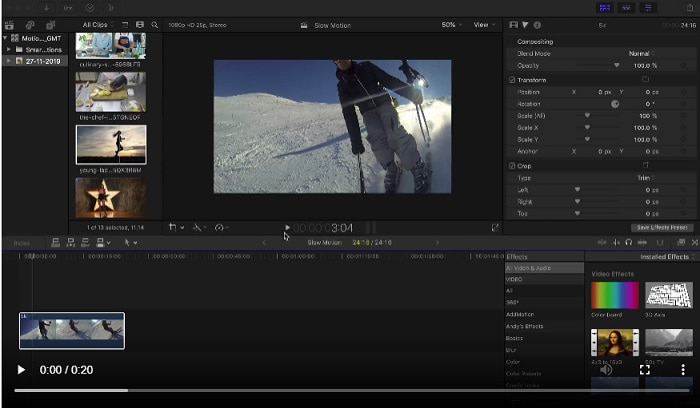Open the All Clips filter dropdown
Screen dimensions: 700x408
point(98,25)
